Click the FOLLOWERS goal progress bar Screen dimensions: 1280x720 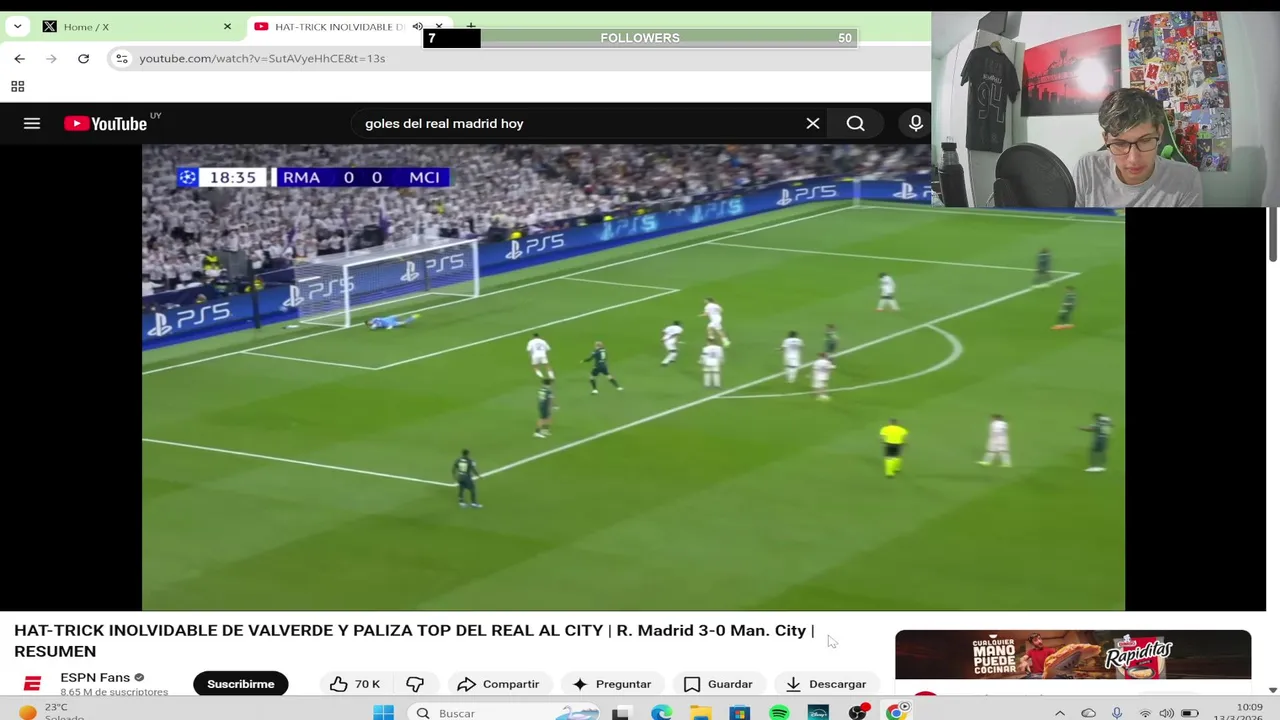[x=640, y=38]
